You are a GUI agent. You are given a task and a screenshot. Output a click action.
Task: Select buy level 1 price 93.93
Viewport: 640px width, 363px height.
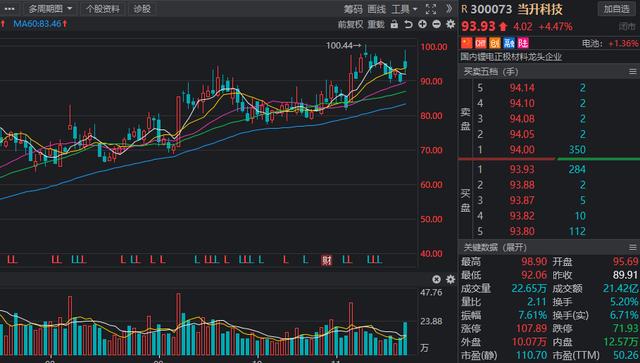click(x=522, y=169)
